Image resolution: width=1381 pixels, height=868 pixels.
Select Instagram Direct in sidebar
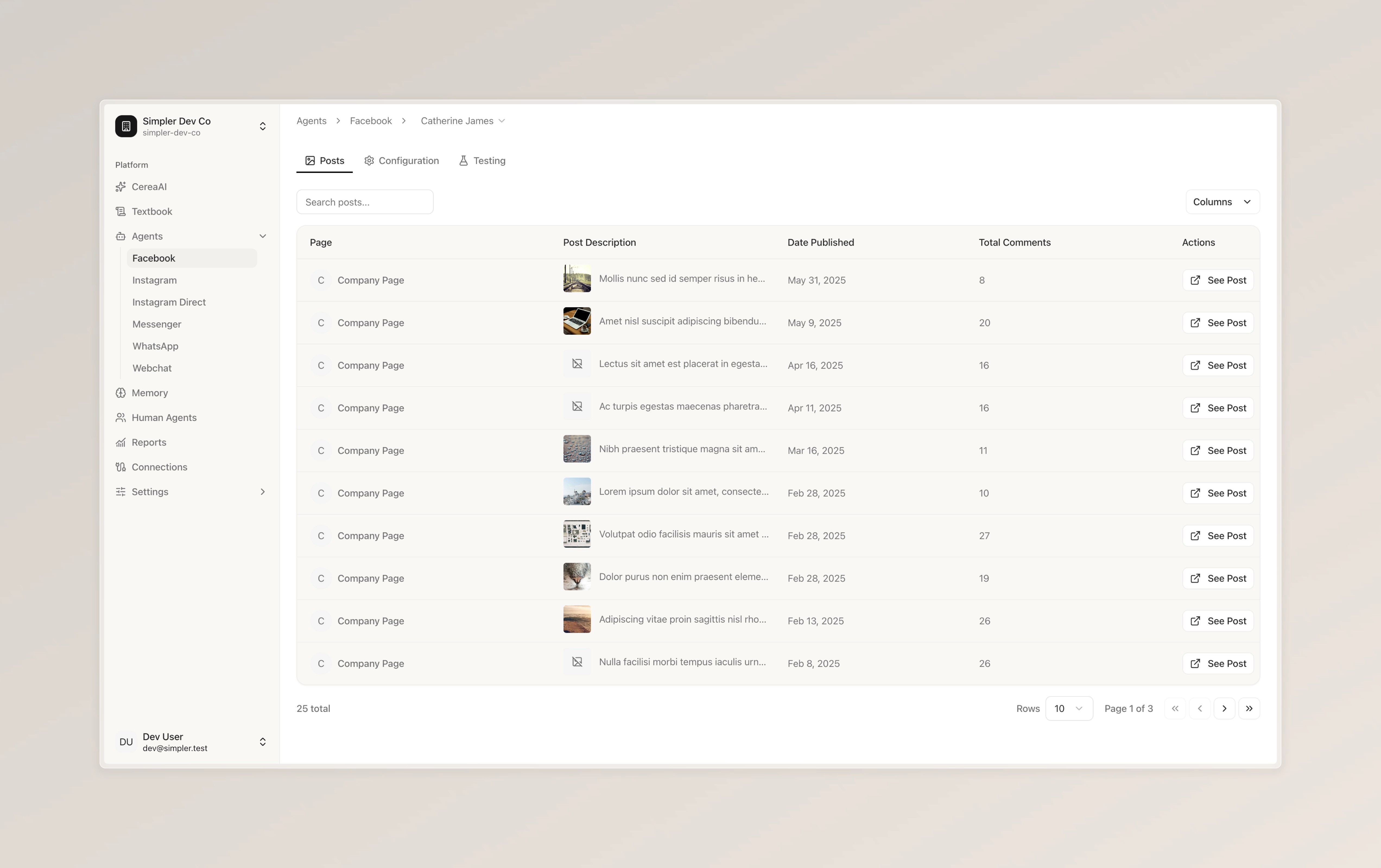[169, 302]
